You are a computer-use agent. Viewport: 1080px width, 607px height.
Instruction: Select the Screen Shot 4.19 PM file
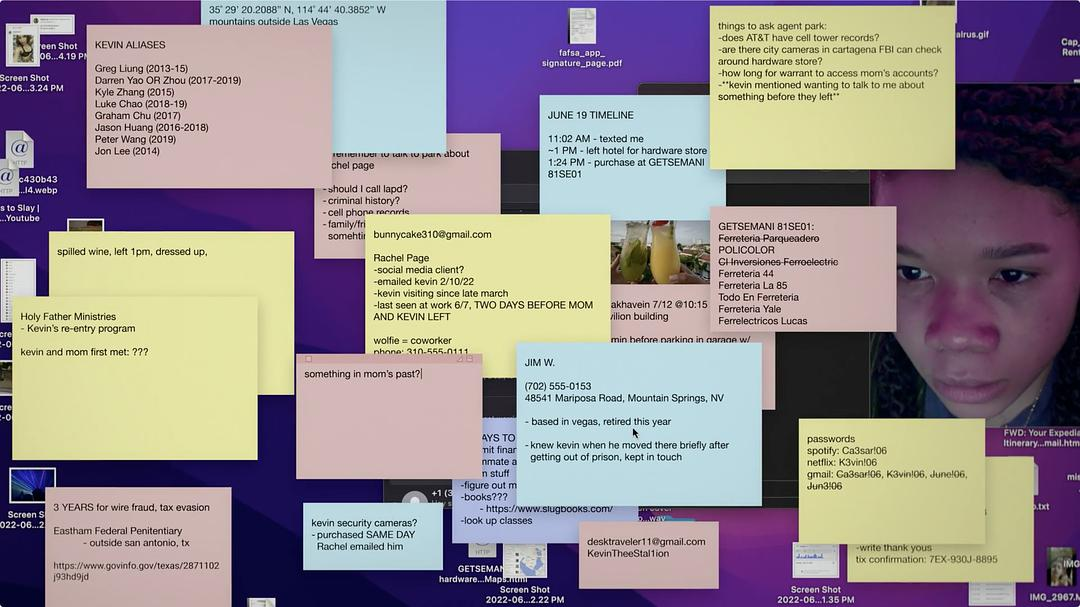(x=23, y=47)
